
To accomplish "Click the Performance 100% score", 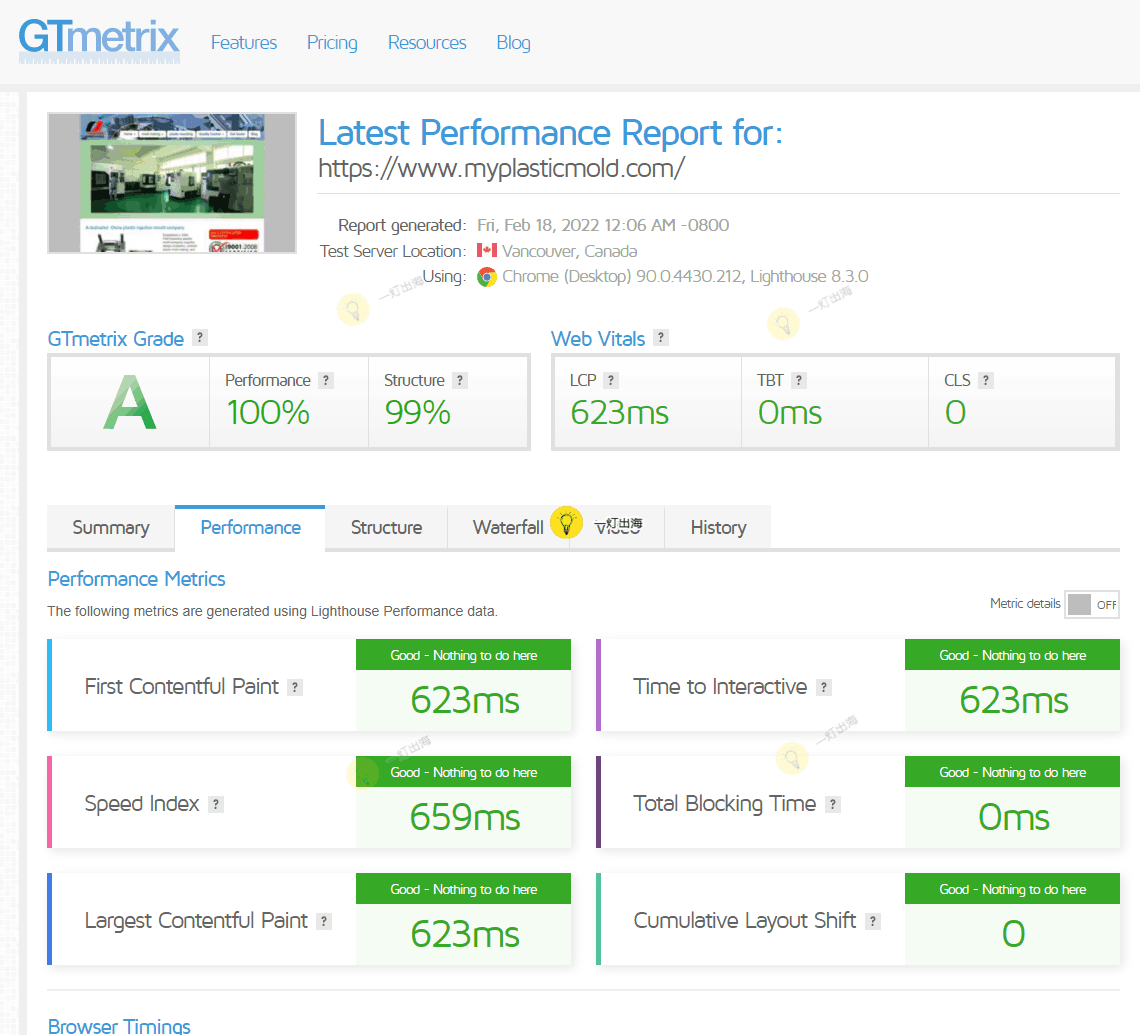I will point(268,413).
